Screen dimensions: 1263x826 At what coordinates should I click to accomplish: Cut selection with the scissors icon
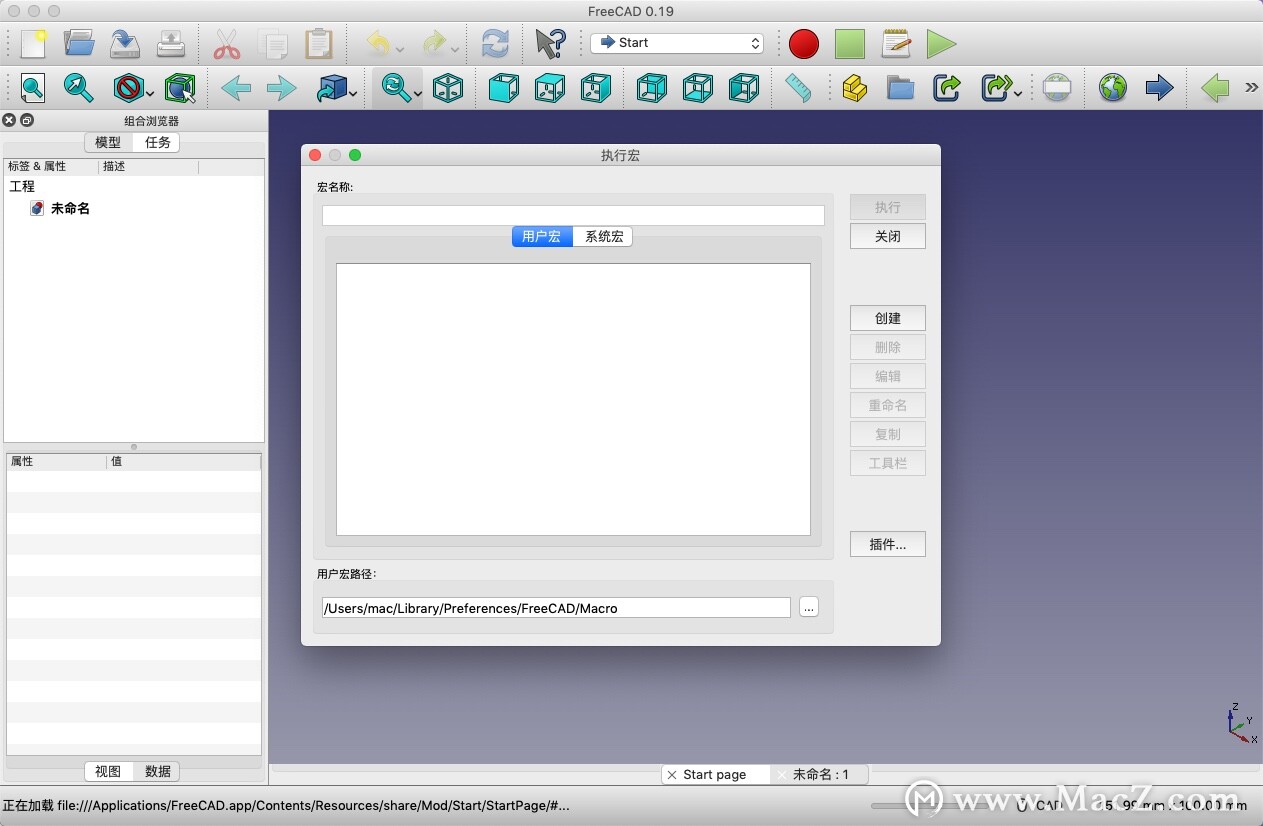point(226,44)
